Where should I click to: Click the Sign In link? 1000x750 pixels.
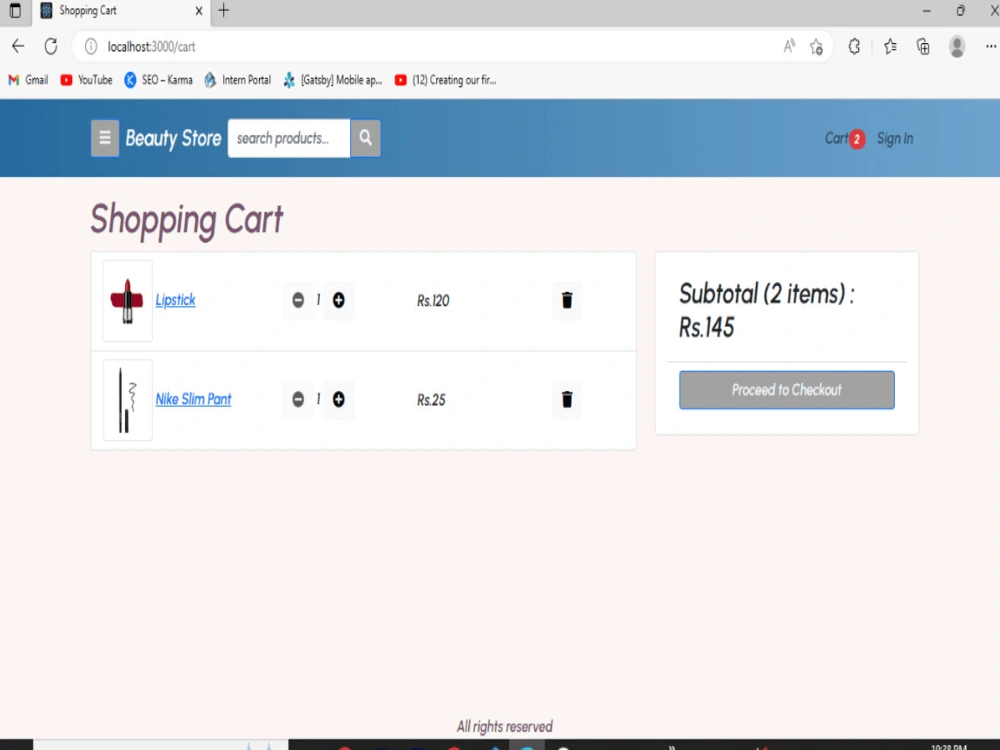click(895, 138)
